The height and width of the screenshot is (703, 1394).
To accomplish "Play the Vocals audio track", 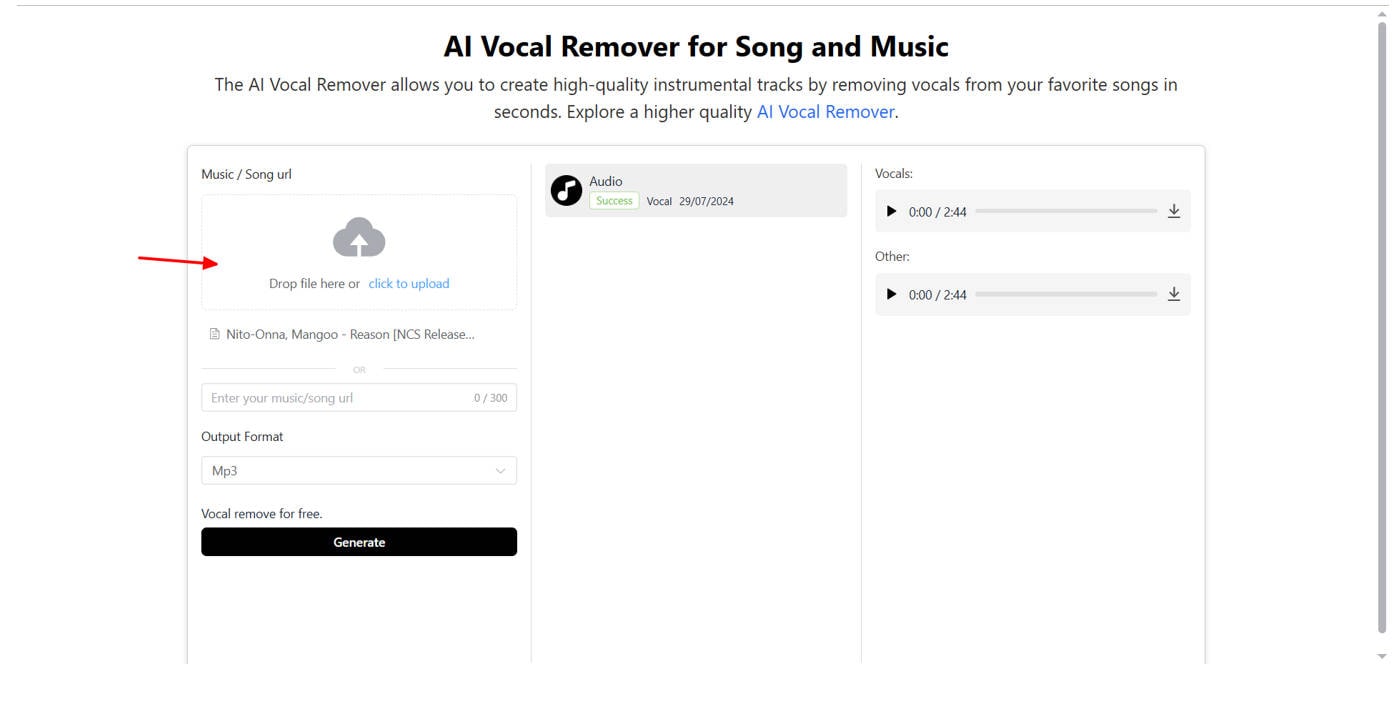I will [892, 211].
